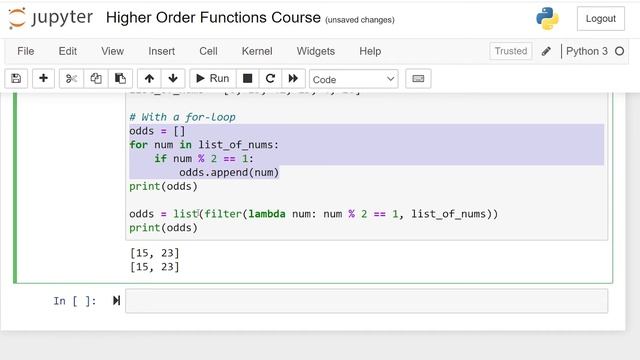Click the Python logo icon
The height and width of the screenshot is (360, 640).
tap(547, 19)
